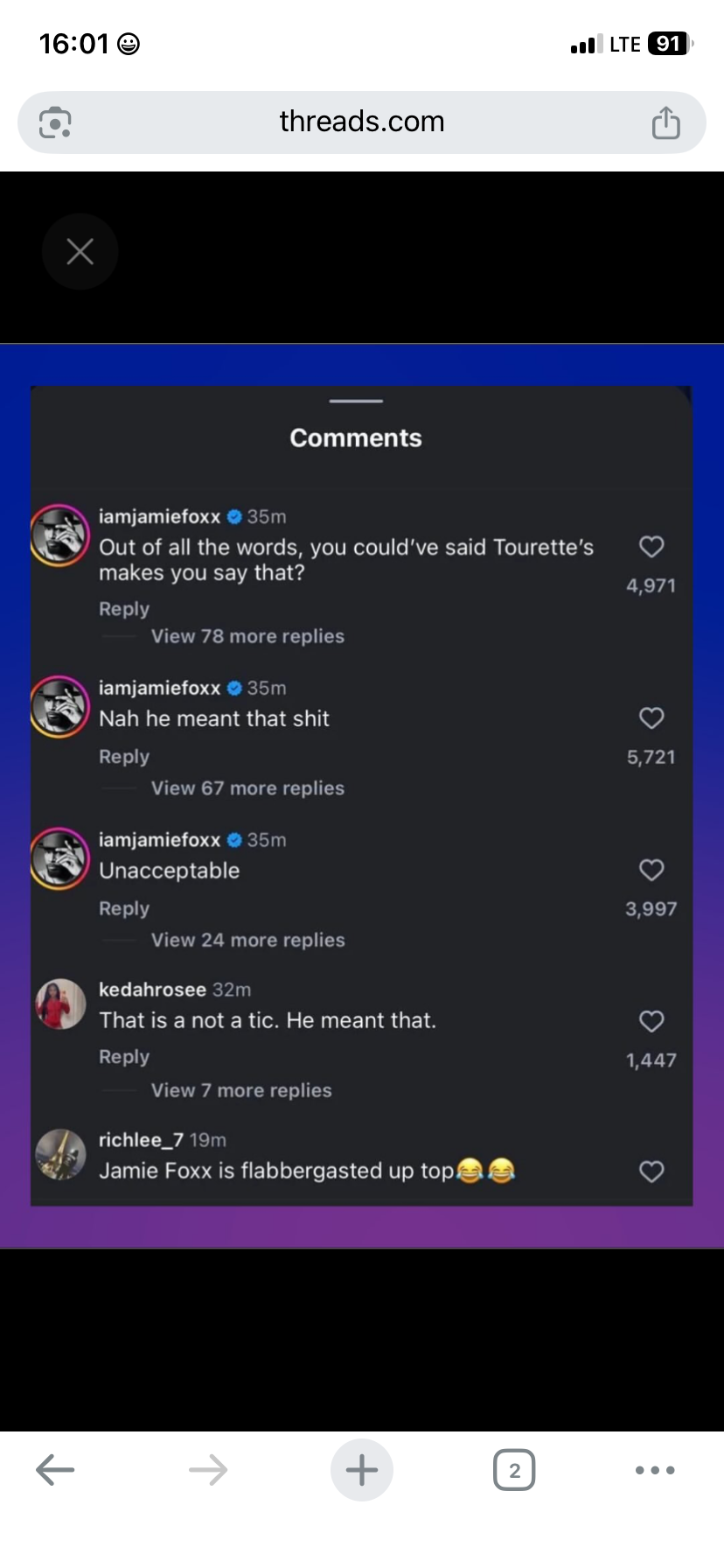Tap the camera lens search icon
The height and width of the screenshot is (1568, 724).
click(55, 122)
